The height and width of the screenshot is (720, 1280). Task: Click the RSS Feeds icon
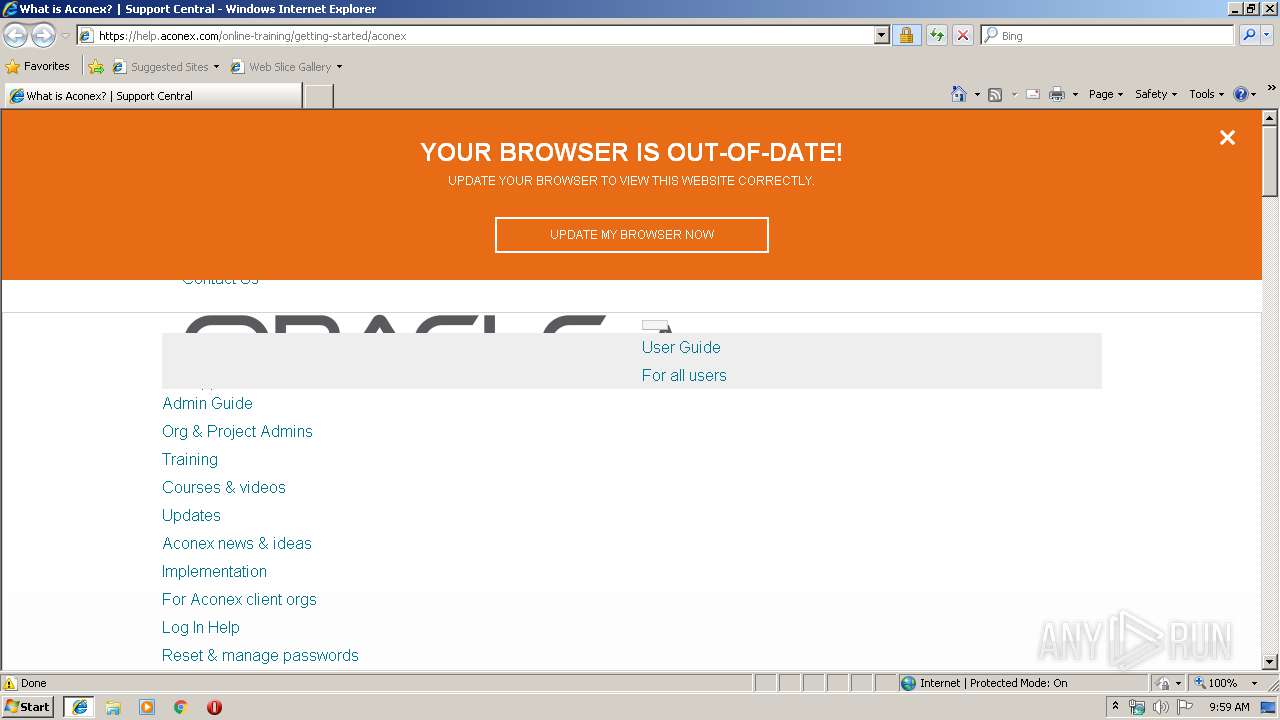(995, 94)
